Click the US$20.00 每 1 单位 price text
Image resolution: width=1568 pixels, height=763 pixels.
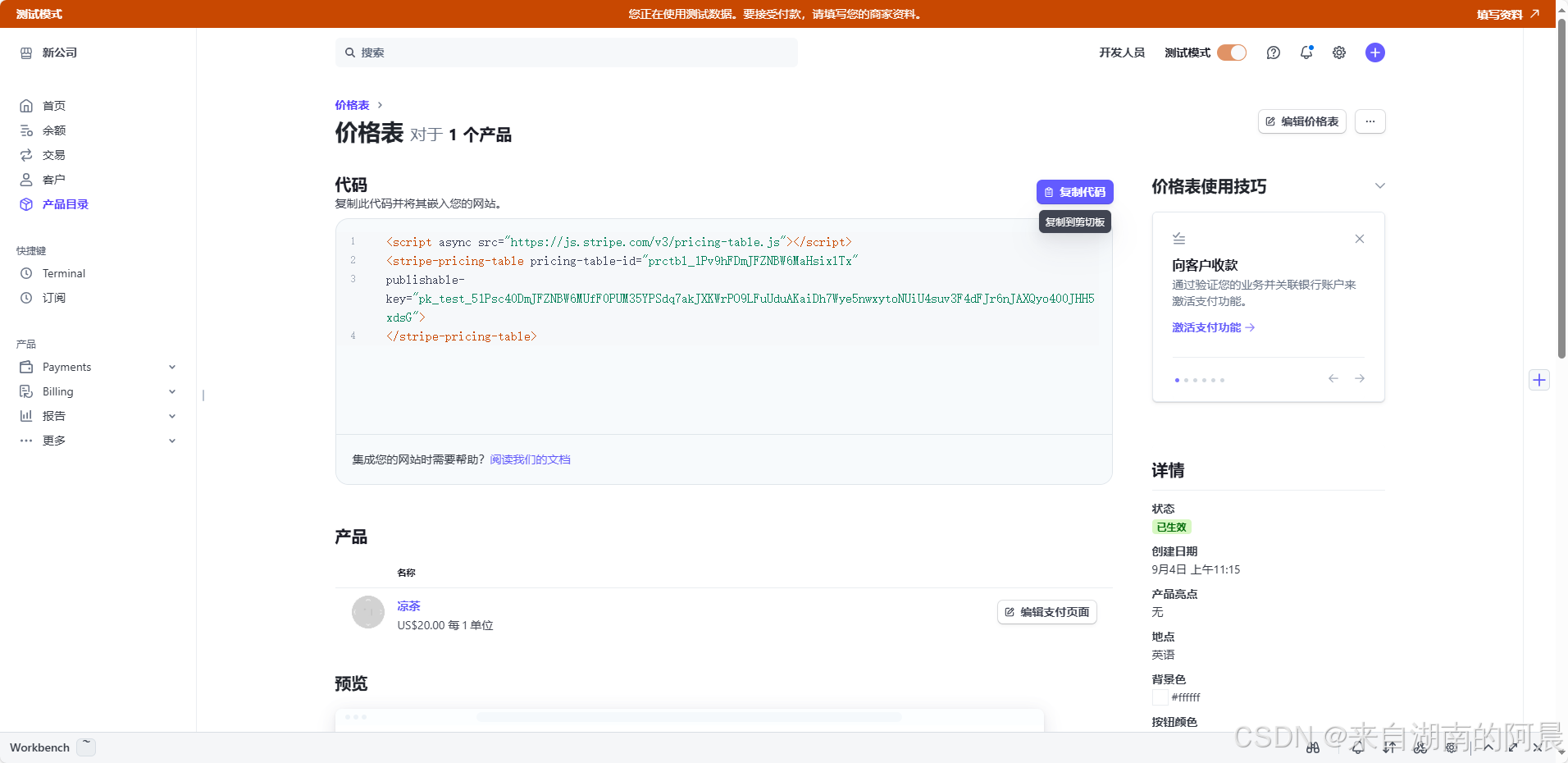[x=445, y=625]
